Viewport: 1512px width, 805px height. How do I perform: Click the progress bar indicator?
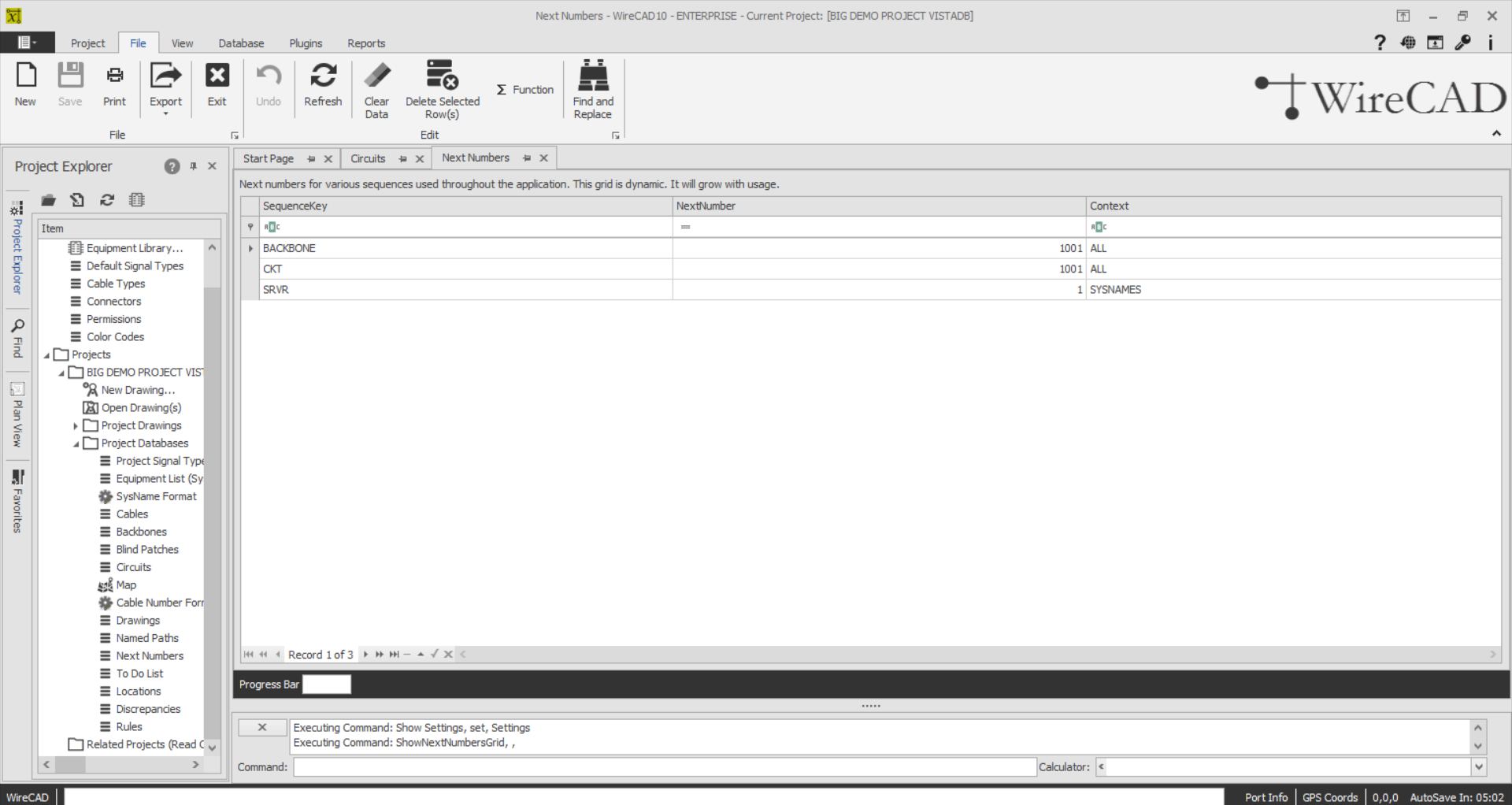click(x=327, y=684)
